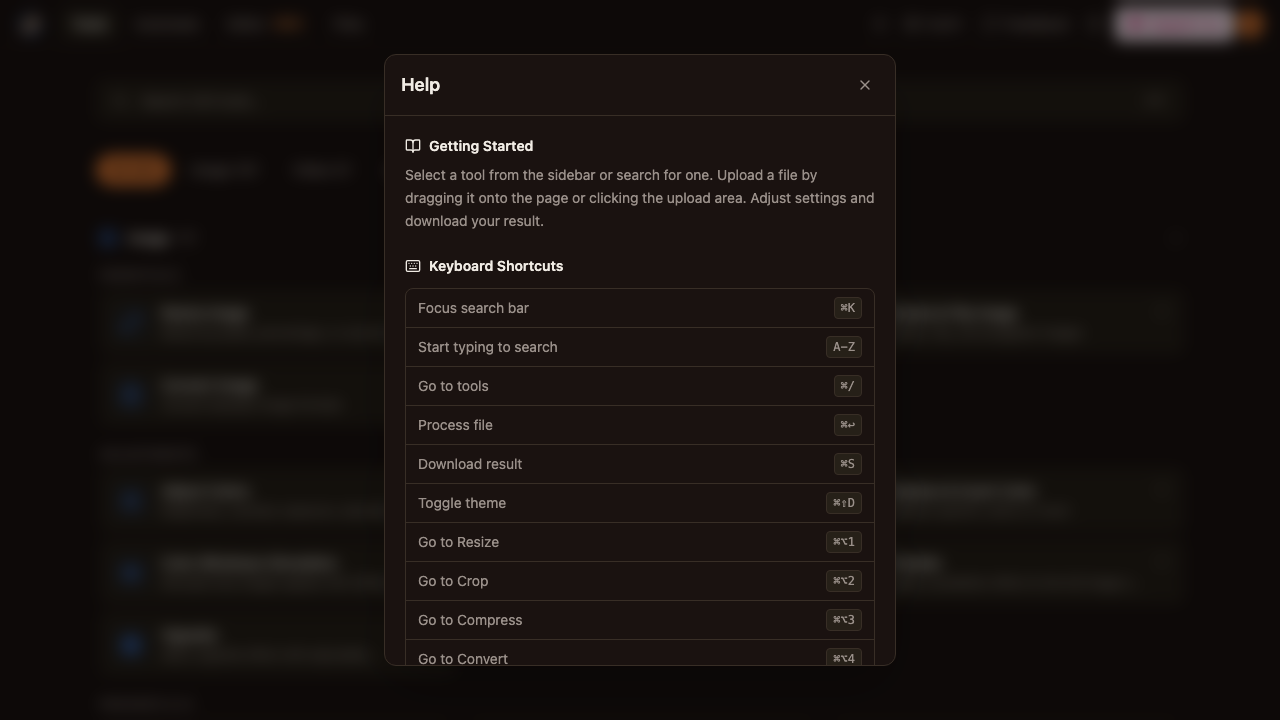Select the Go to tools row
Screen dimensions: 1280x720
pos(640,386)
